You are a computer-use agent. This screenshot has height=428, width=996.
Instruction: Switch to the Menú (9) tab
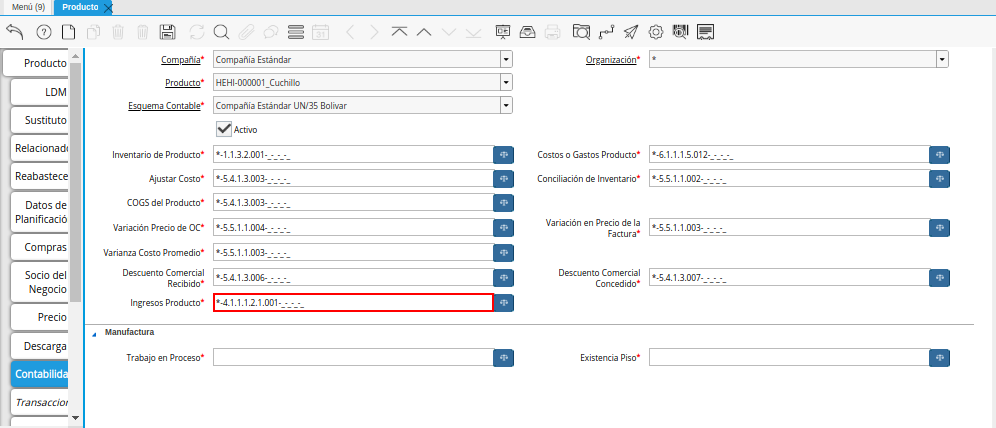tap(28, 7)
